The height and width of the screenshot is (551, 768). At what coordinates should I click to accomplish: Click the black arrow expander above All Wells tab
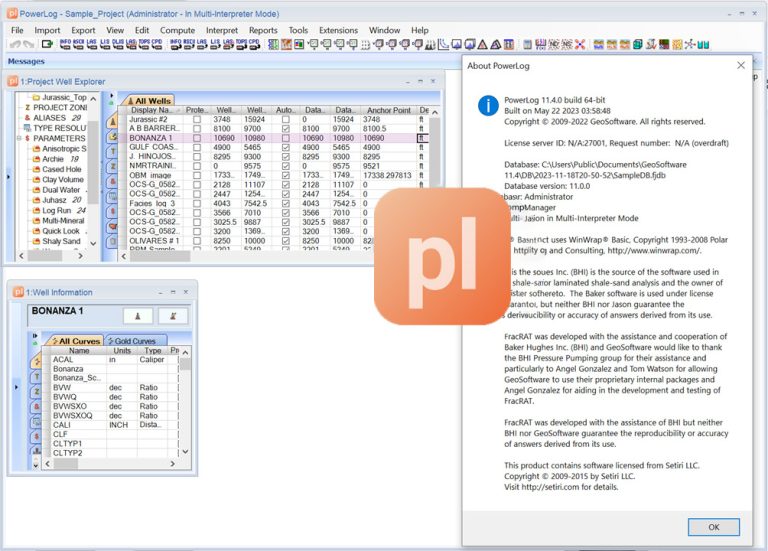pyautogui.click(x=112, y=96)
